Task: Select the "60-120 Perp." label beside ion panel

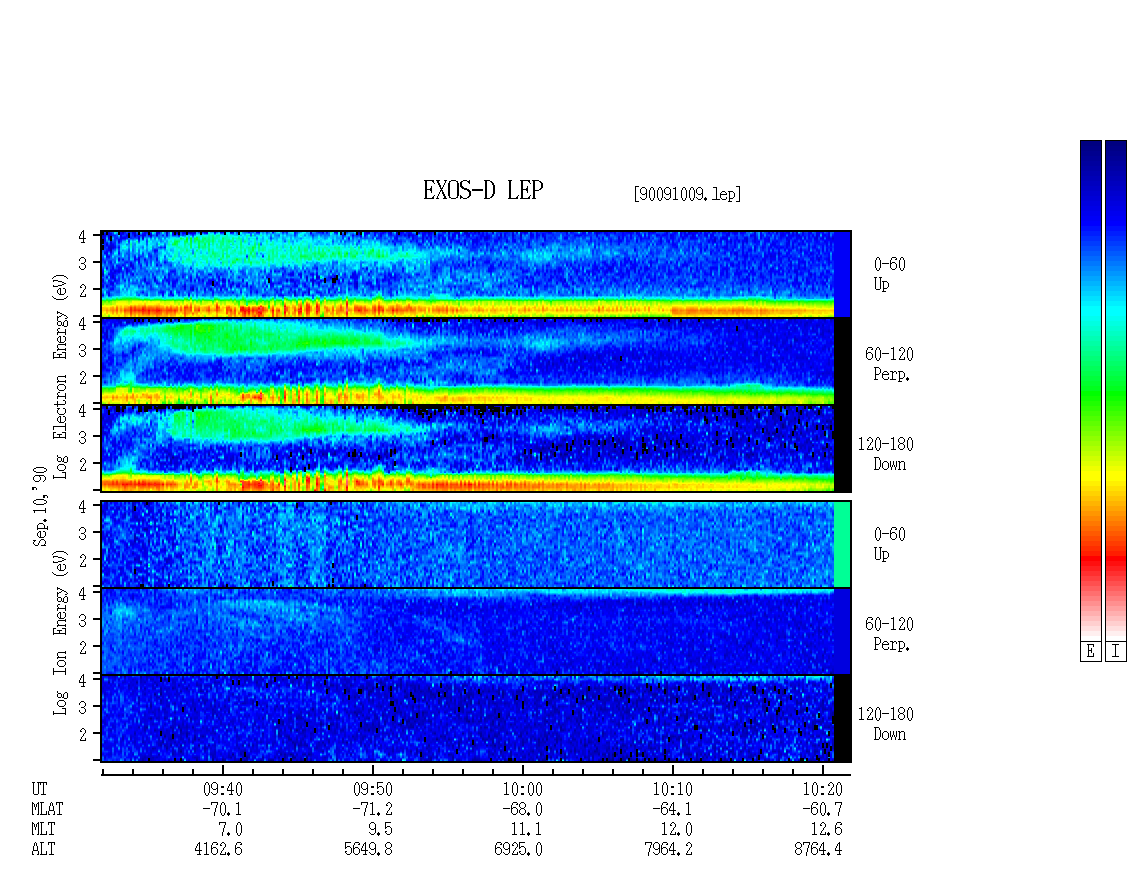Action: pyautogui.click(x=889, y=634)
